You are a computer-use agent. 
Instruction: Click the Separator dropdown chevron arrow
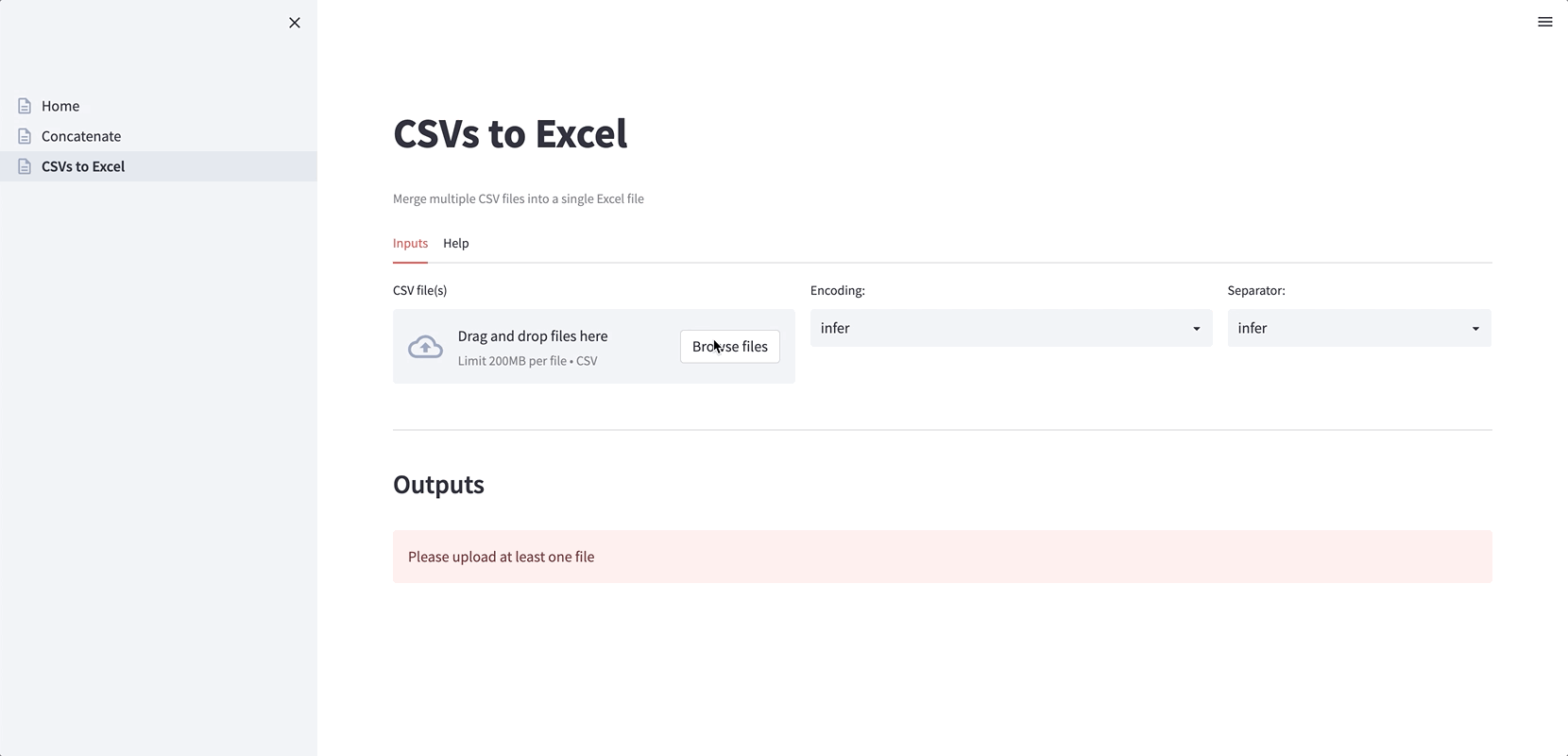coord(1475,328)
